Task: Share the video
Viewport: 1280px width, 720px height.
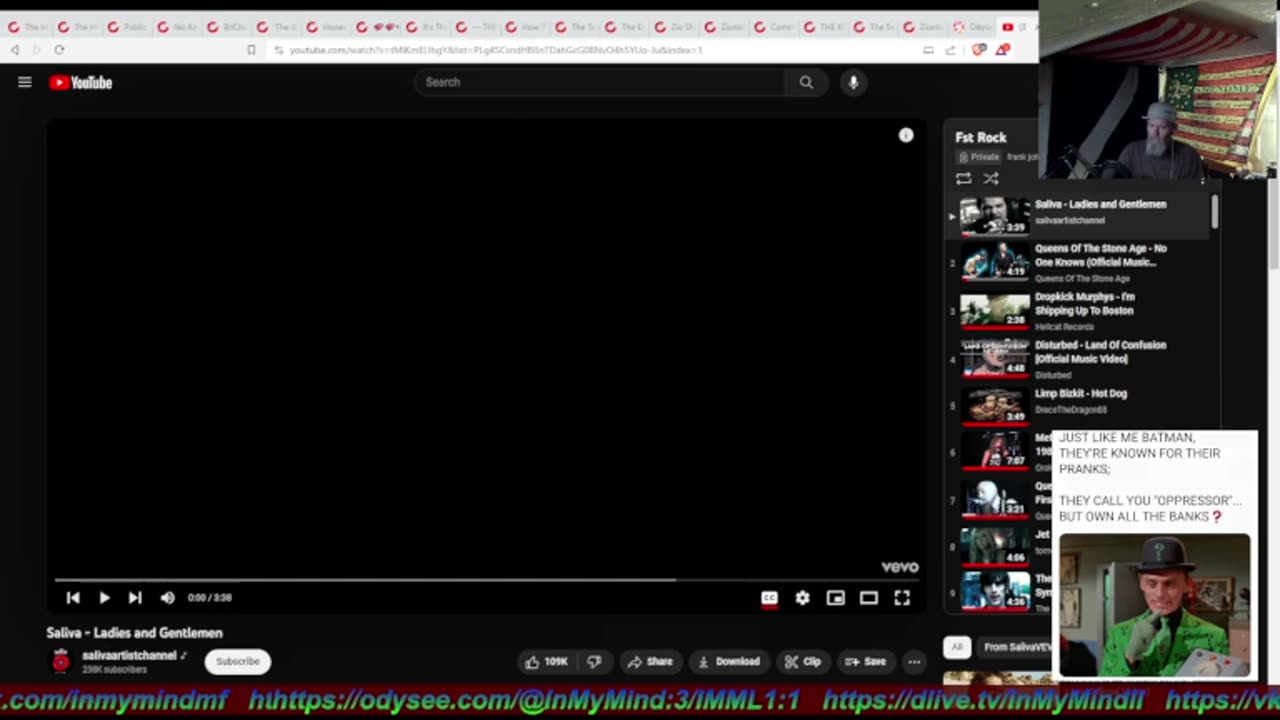Action: click(x=650, y=661)
